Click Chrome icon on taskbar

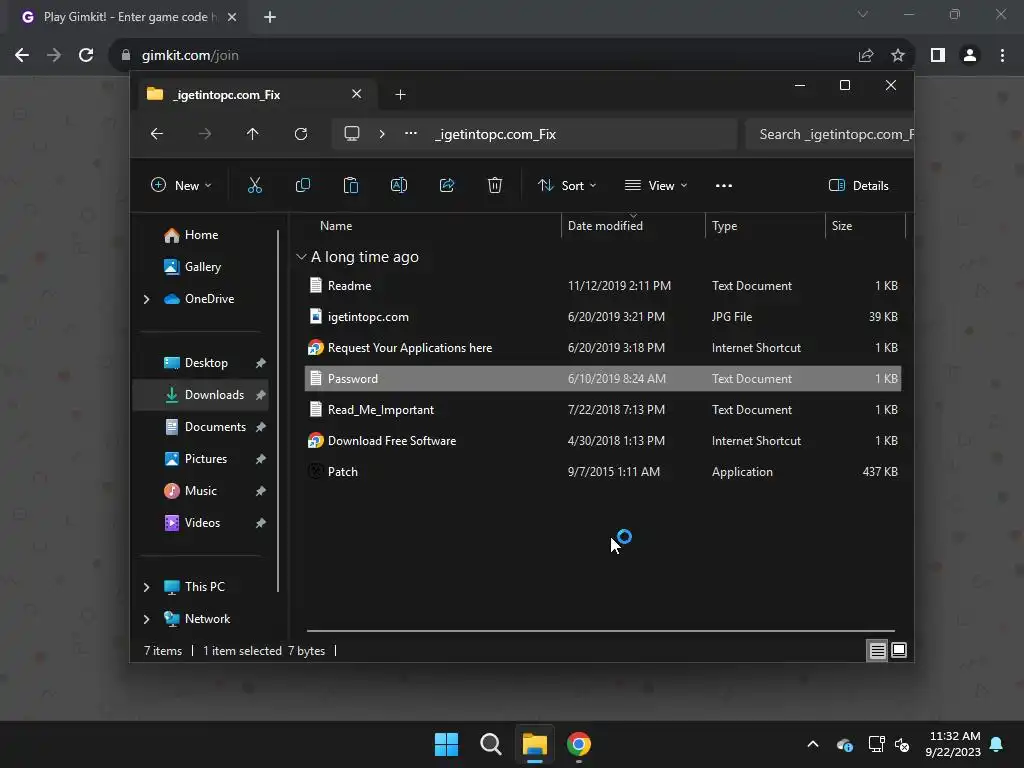click(579, 744)
